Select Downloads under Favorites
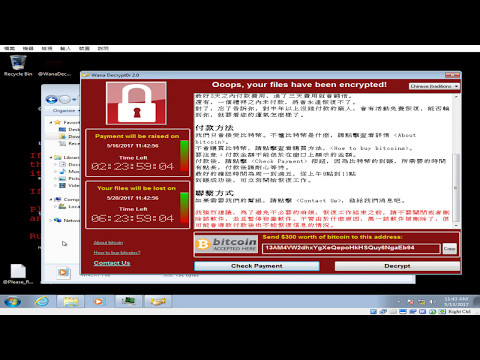Viewport: 480px width, 360px height. point(69,136)
